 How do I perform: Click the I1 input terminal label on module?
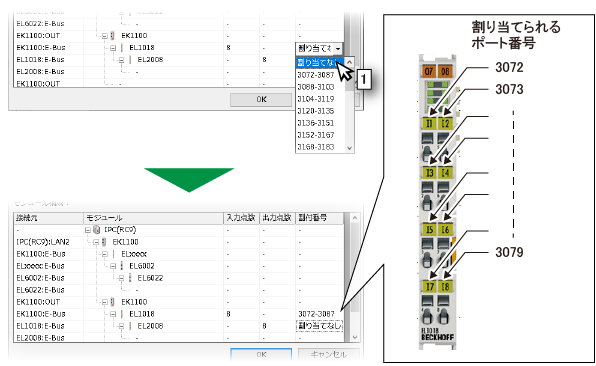pyautogui.click(x=429, y=124)
